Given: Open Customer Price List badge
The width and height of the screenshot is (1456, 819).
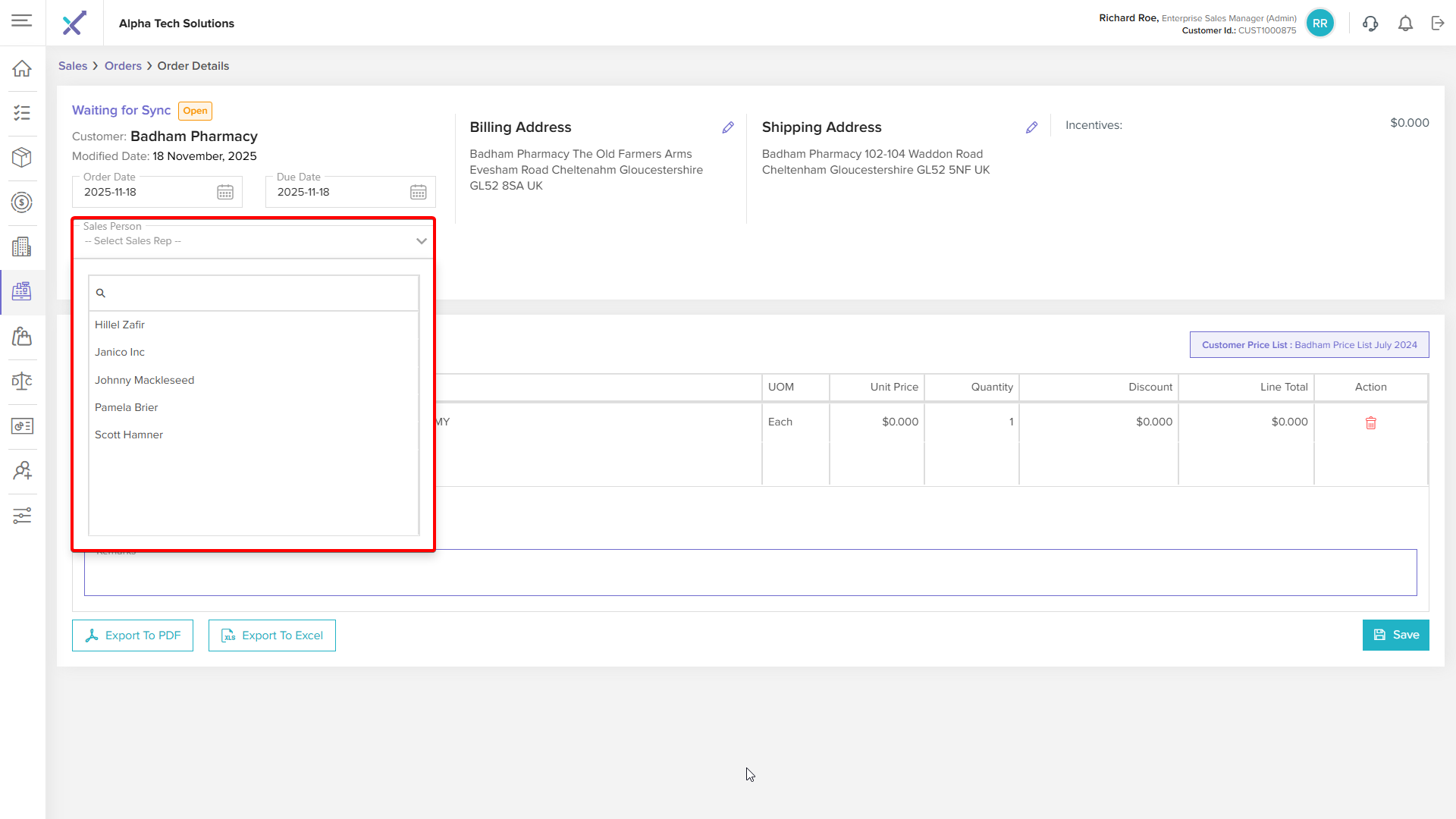Looking at the screenshot, I should [x=1309, y=344].
